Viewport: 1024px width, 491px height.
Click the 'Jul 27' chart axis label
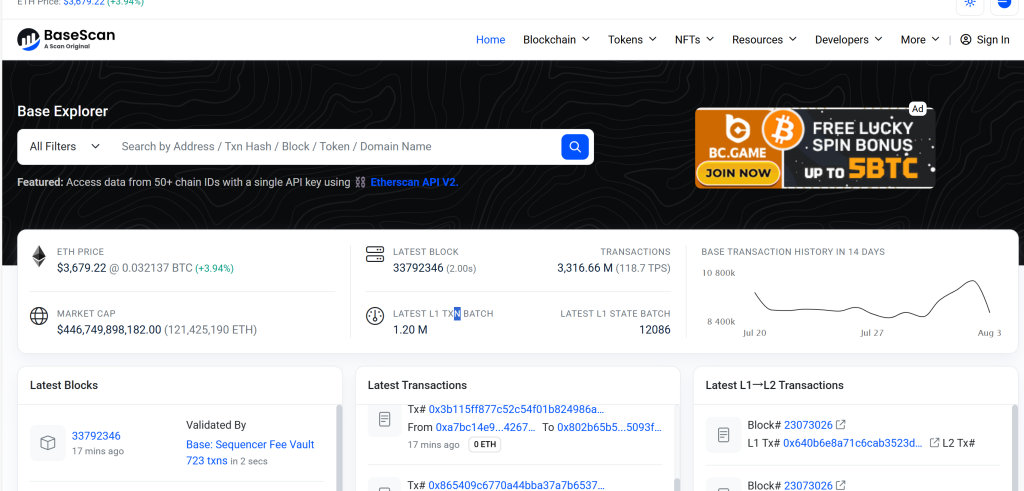click(x=872, y=333)
